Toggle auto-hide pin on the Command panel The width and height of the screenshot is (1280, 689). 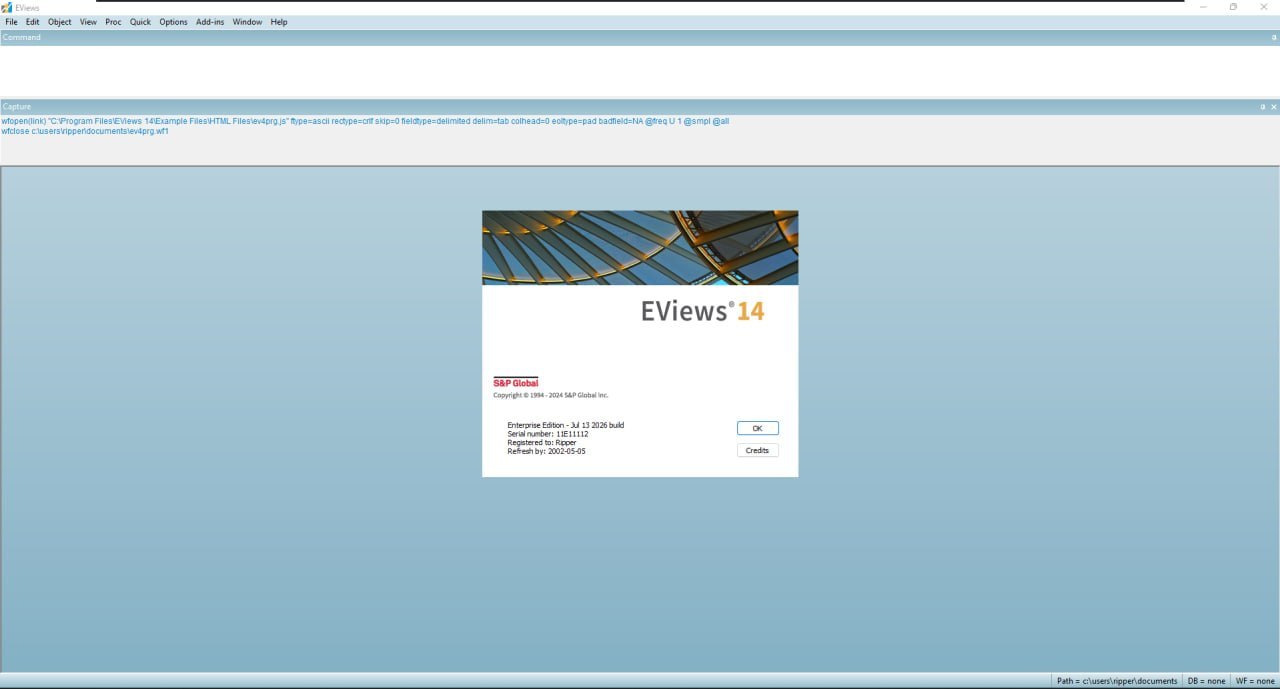pyautogui.click(x=1273, y=37)
